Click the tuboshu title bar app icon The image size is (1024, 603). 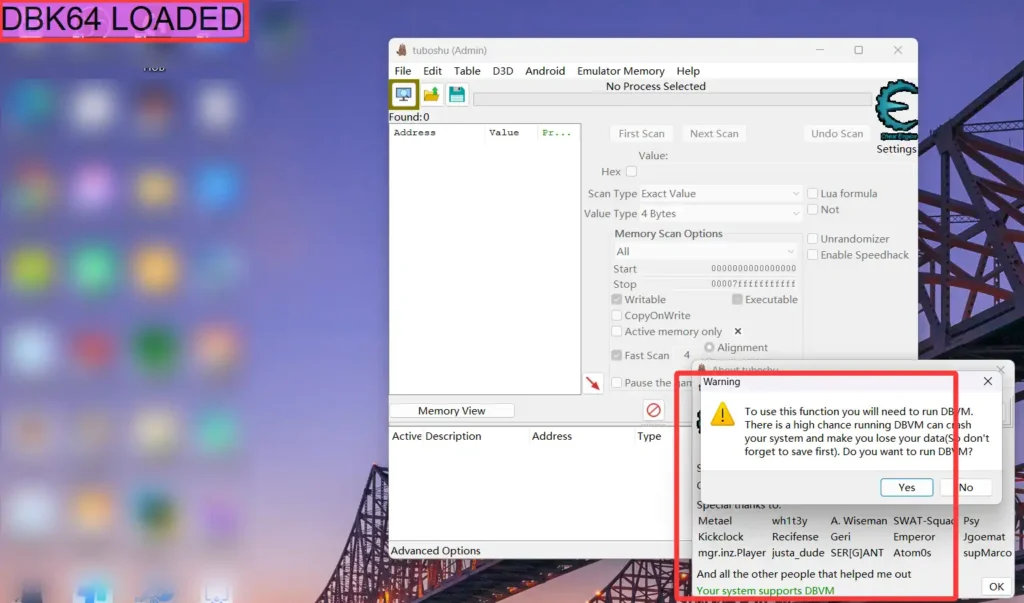click(402, 50)
